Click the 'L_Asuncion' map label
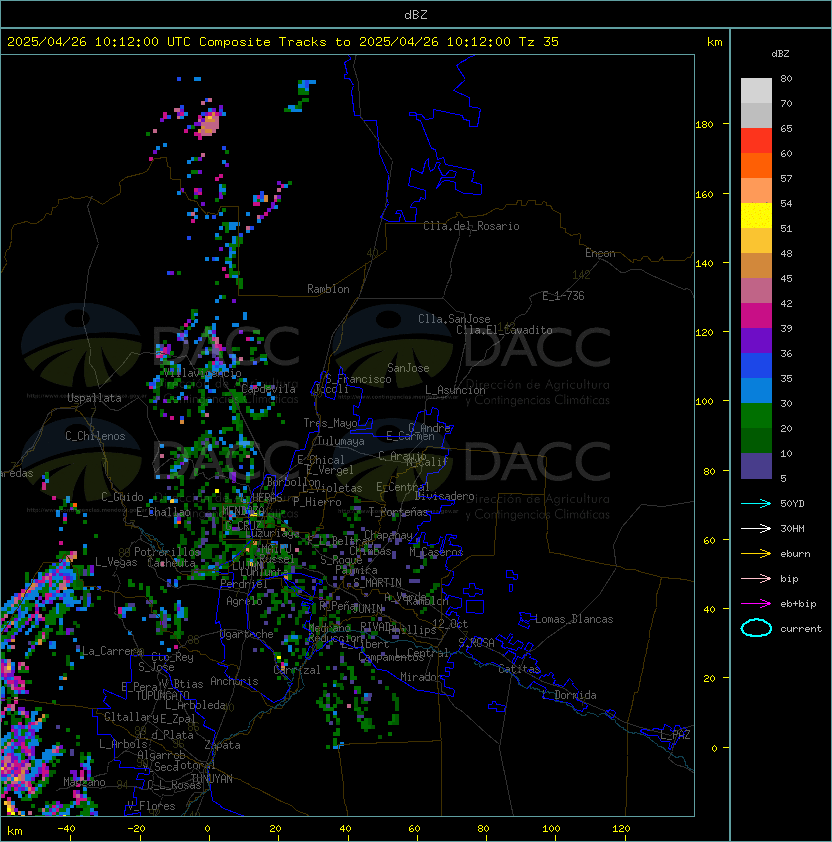 coord(455,390)
